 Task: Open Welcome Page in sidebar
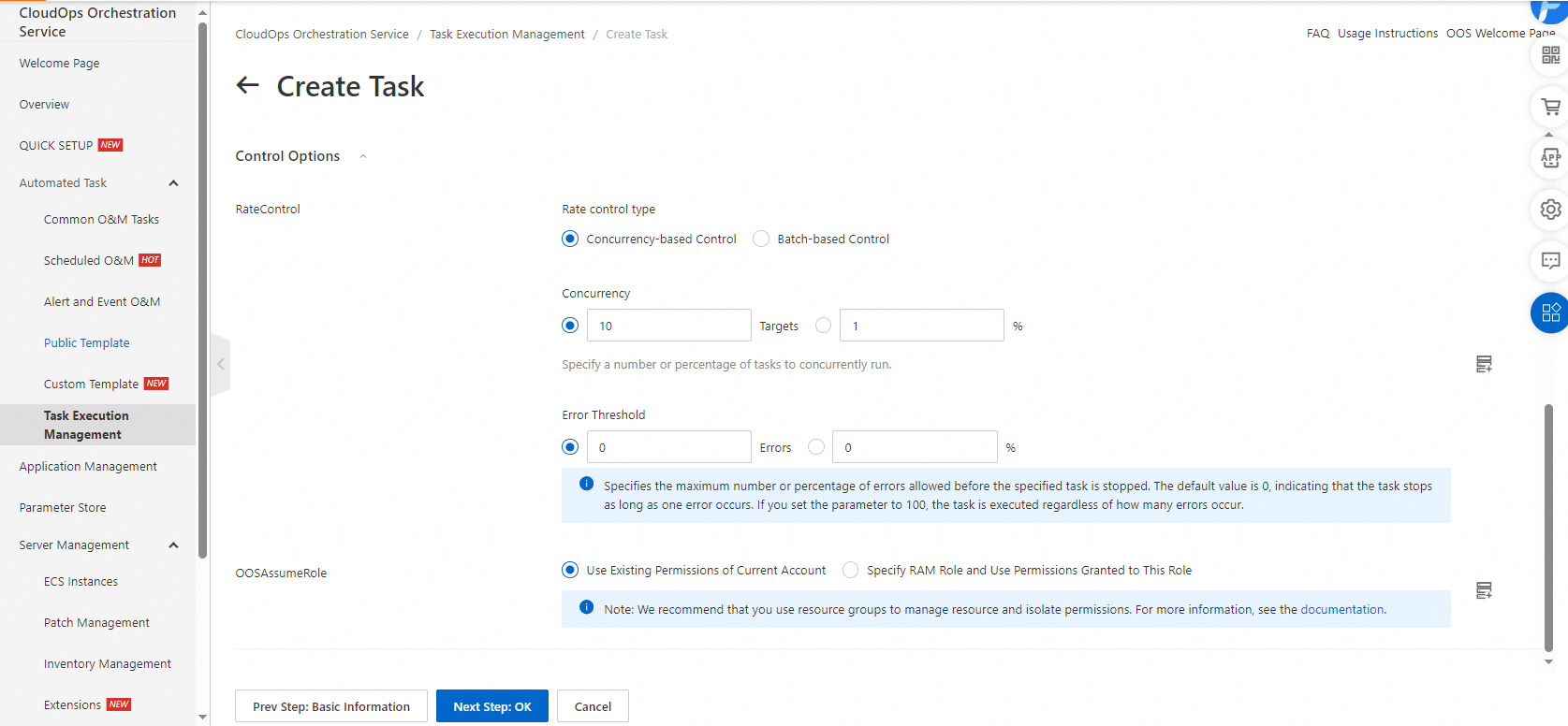(59, 64)
